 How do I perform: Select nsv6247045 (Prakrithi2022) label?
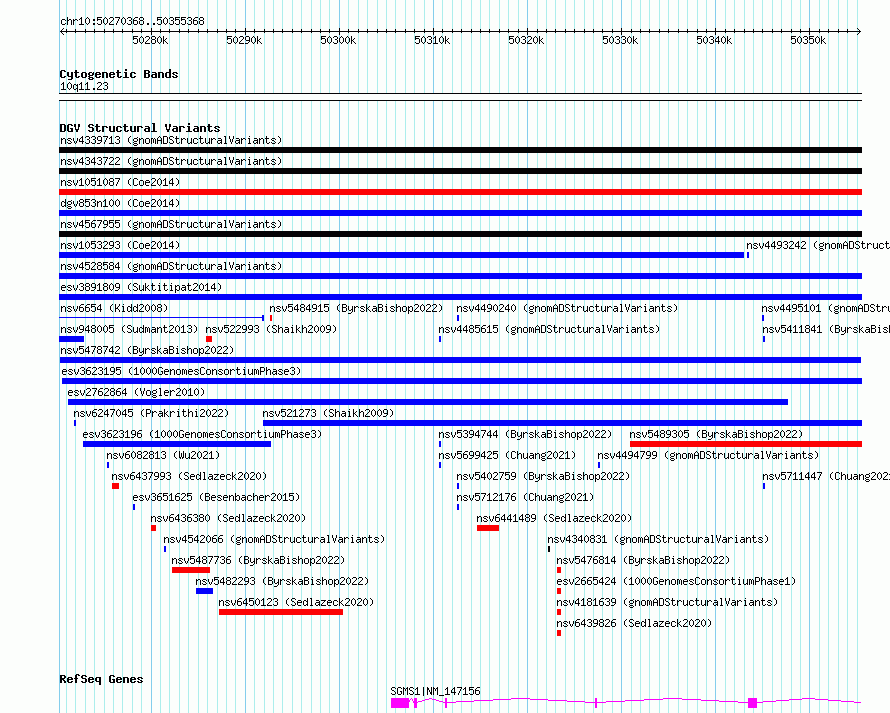[151, 413]
